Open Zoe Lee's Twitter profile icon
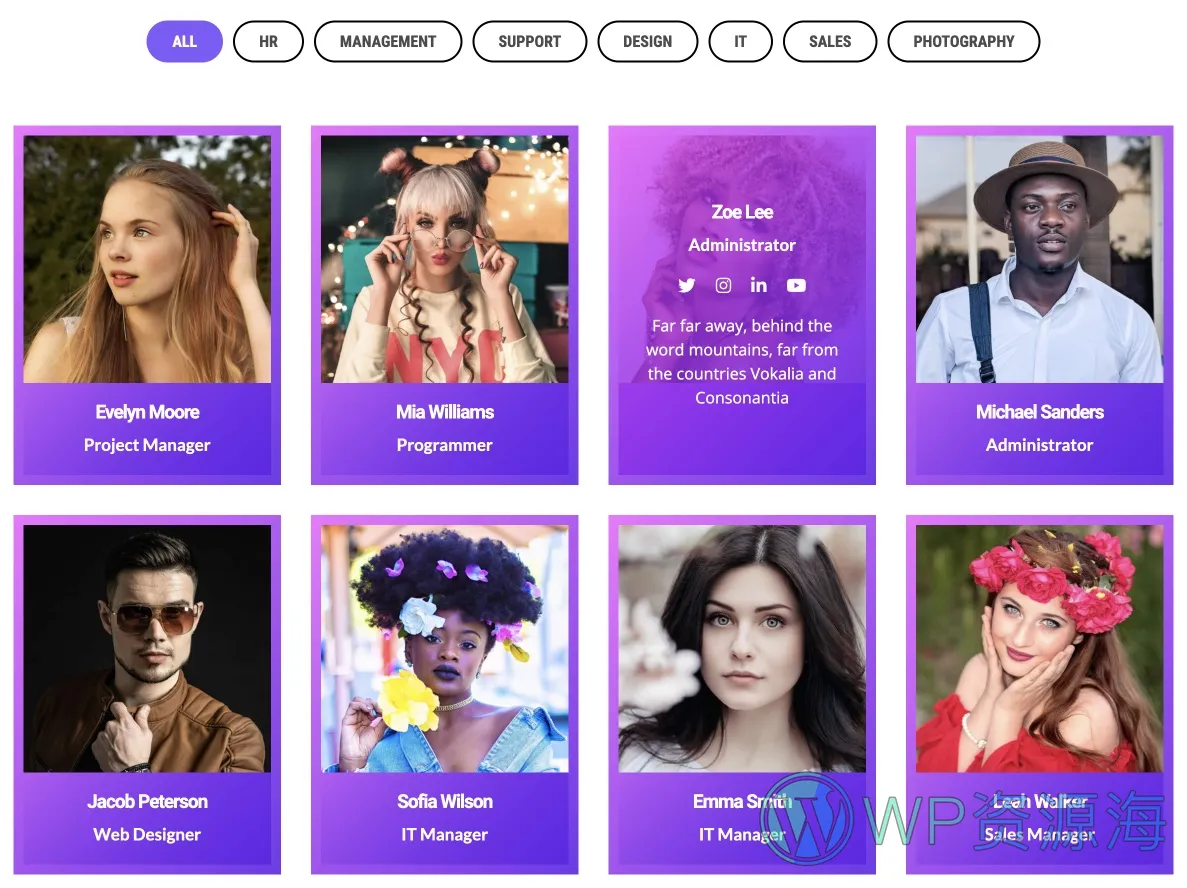 pyautogui.click(x=687, y=285)
